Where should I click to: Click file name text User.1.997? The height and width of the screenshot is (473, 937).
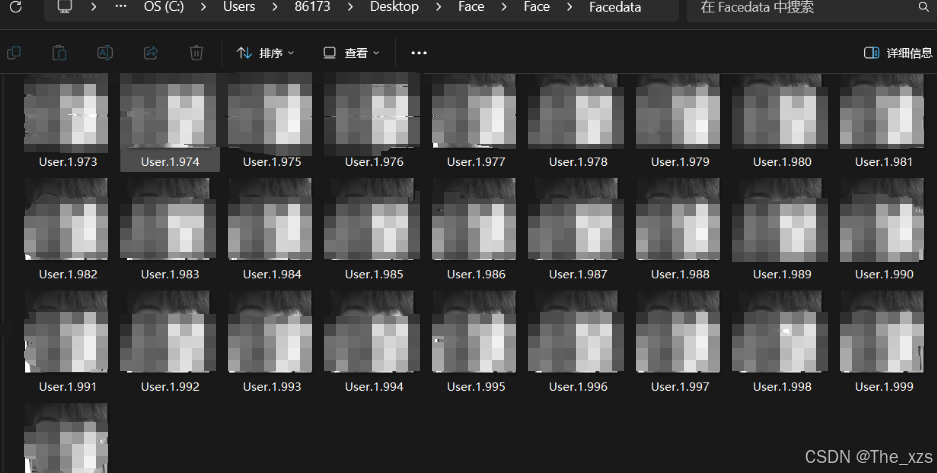(x=680, y=387)
